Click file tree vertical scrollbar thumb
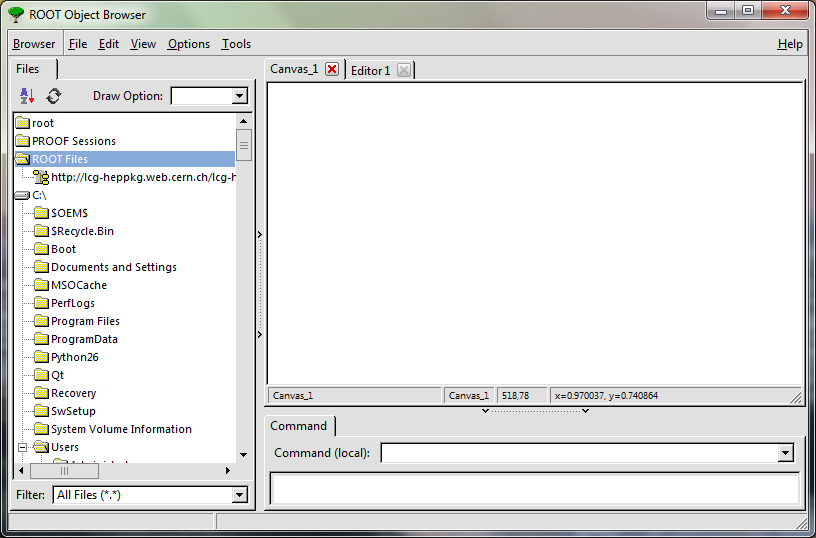 pos(244,145)
